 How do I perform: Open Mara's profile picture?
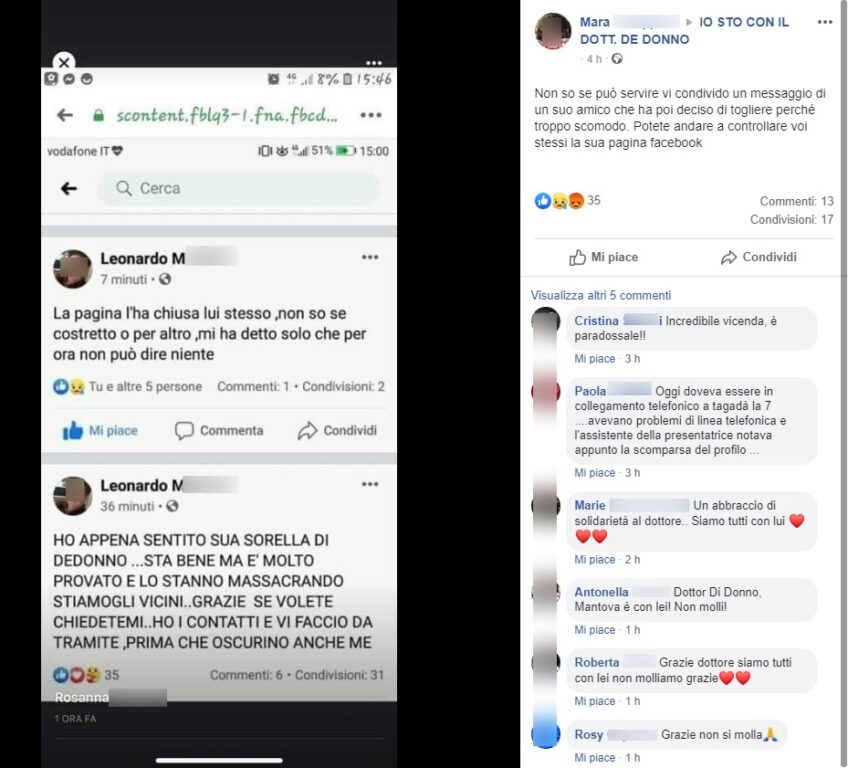pyautogui.click(x=553, y=31)
